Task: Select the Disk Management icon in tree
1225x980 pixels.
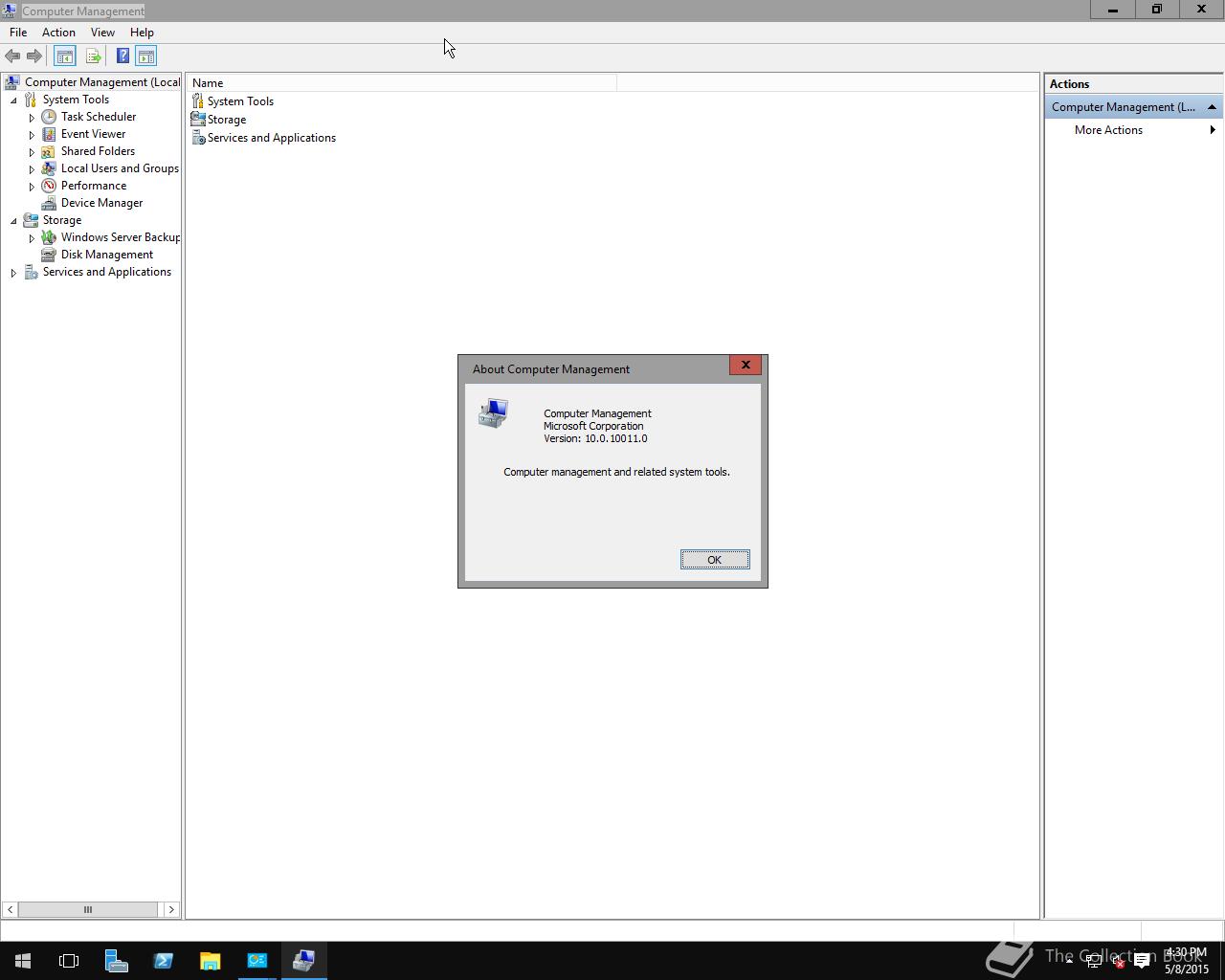Action: (x=49, y=255)
